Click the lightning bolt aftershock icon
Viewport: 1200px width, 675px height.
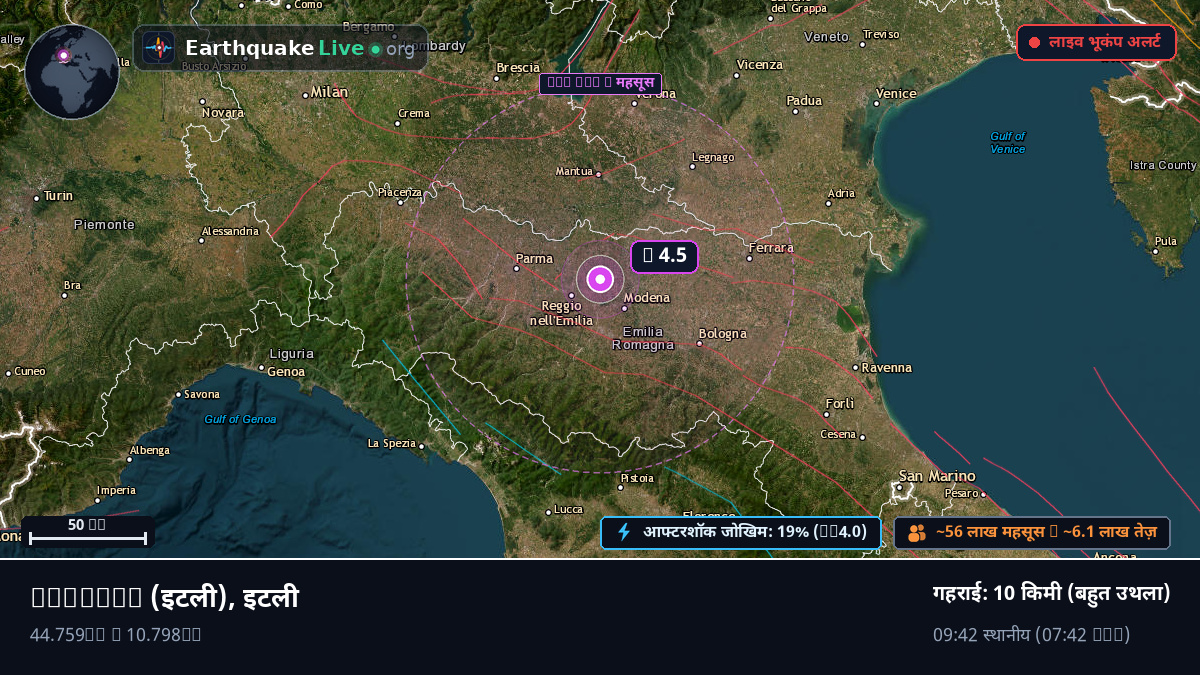click(624, 532)
